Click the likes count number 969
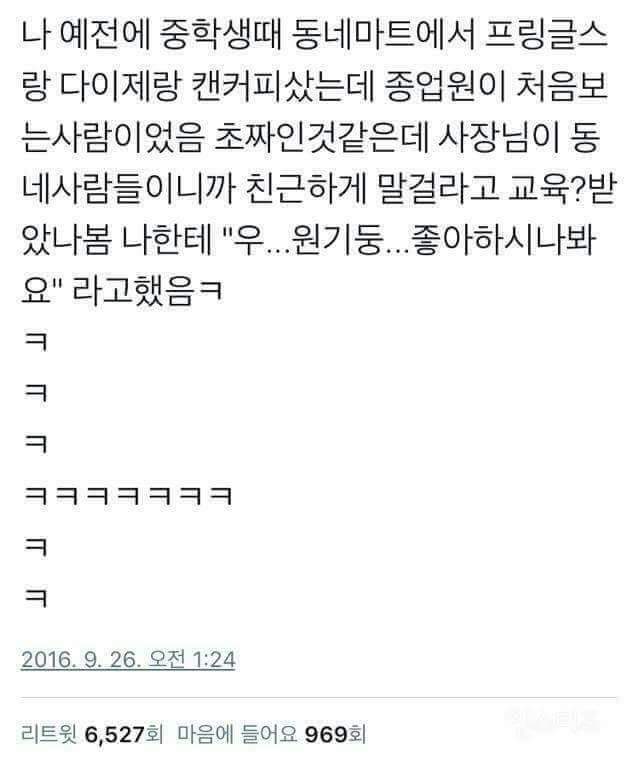Image resolution: width=638 pixels, height=760 pixels. click(x=326, y=735)
